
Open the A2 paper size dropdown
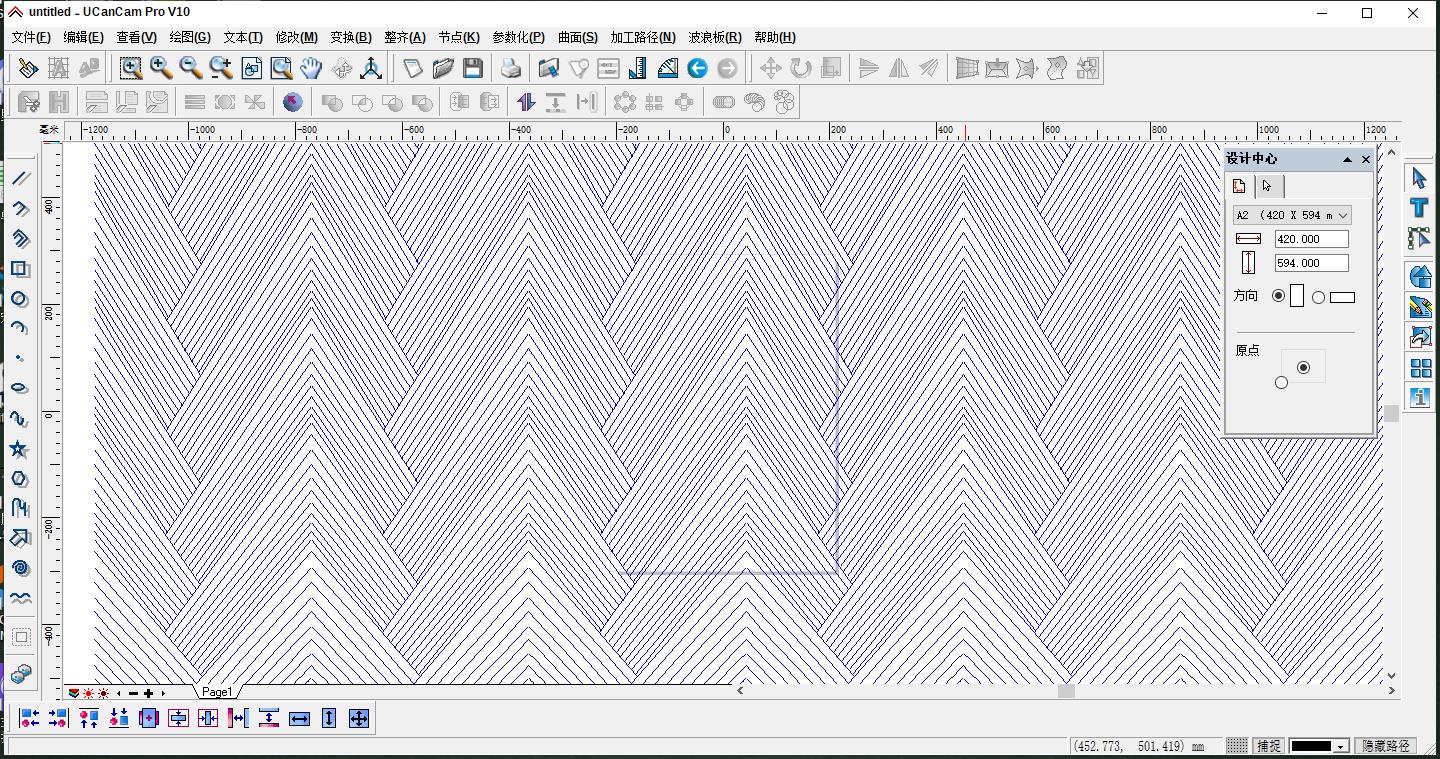click(1292, 215)
